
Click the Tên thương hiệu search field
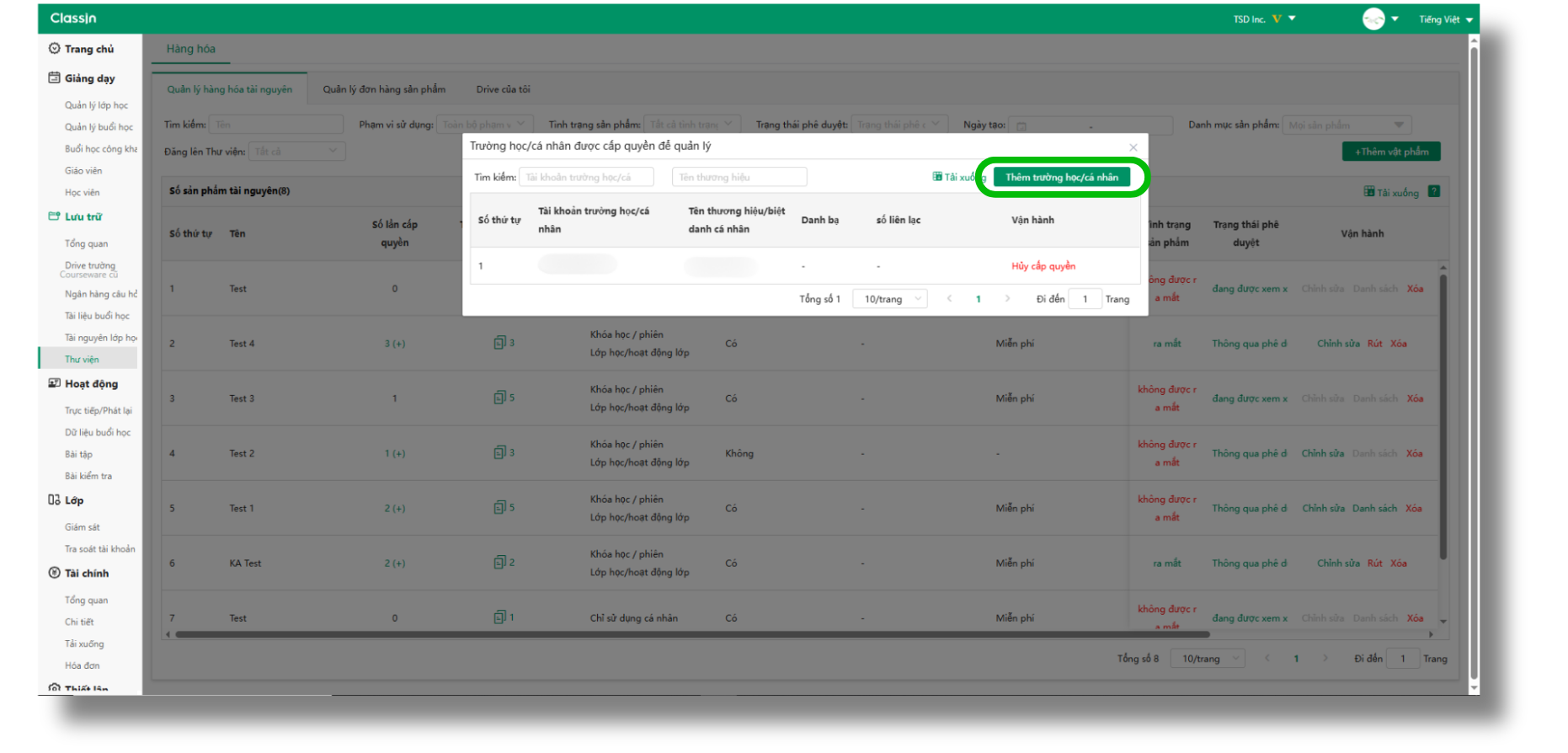point(739,178)
